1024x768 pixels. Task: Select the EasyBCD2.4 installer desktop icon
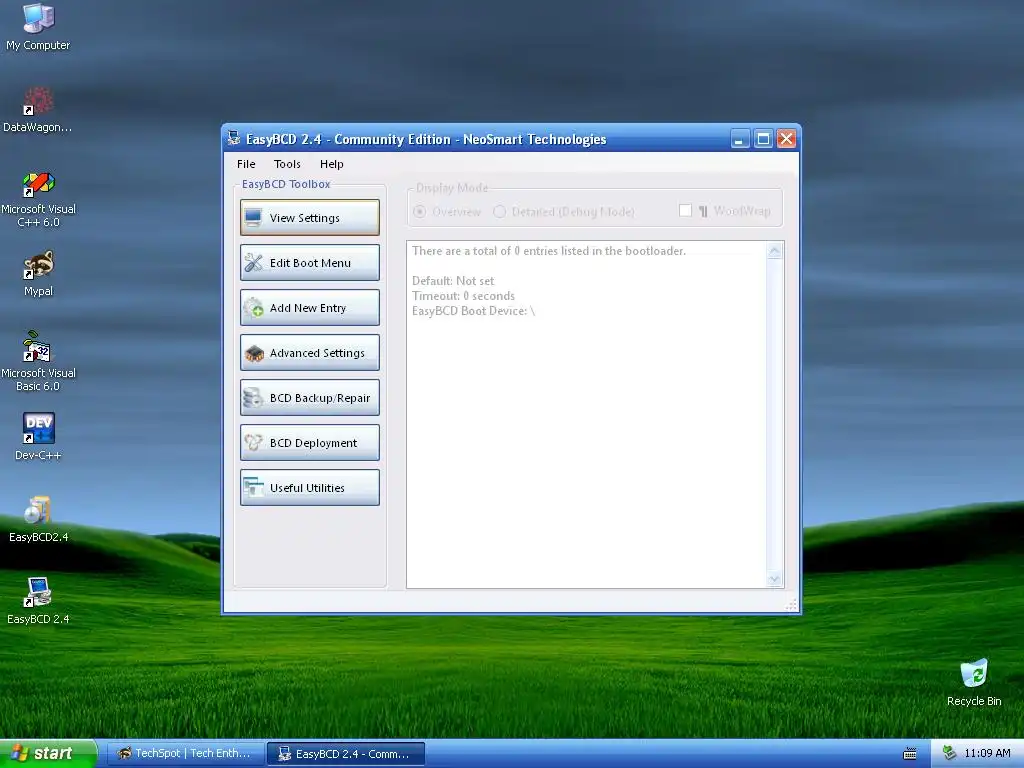pyautogui.click(x=38, y=520)
